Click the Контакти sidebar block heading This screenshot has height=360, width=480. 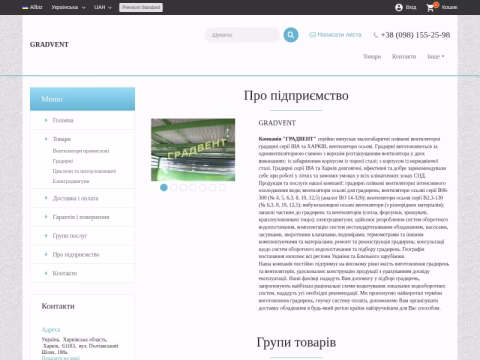click(x=58, y=306)
